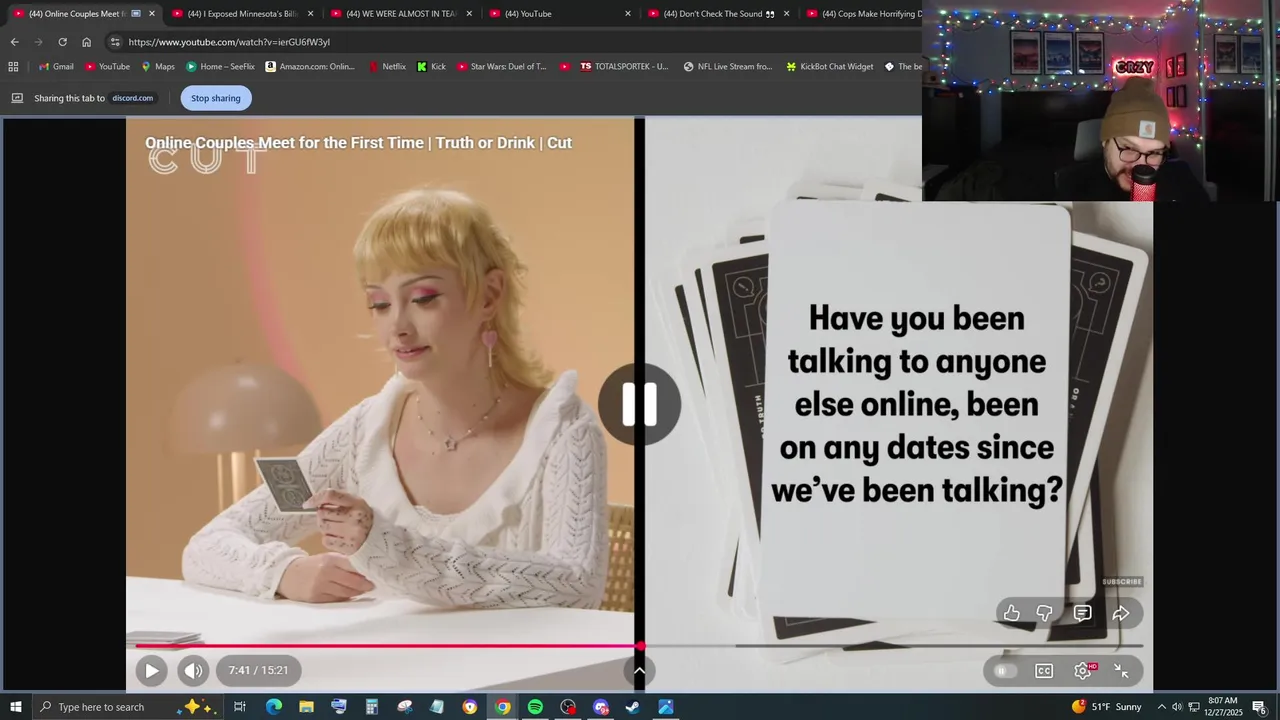
Task: Open the YouTube bookmark
Action: (107, 67)
